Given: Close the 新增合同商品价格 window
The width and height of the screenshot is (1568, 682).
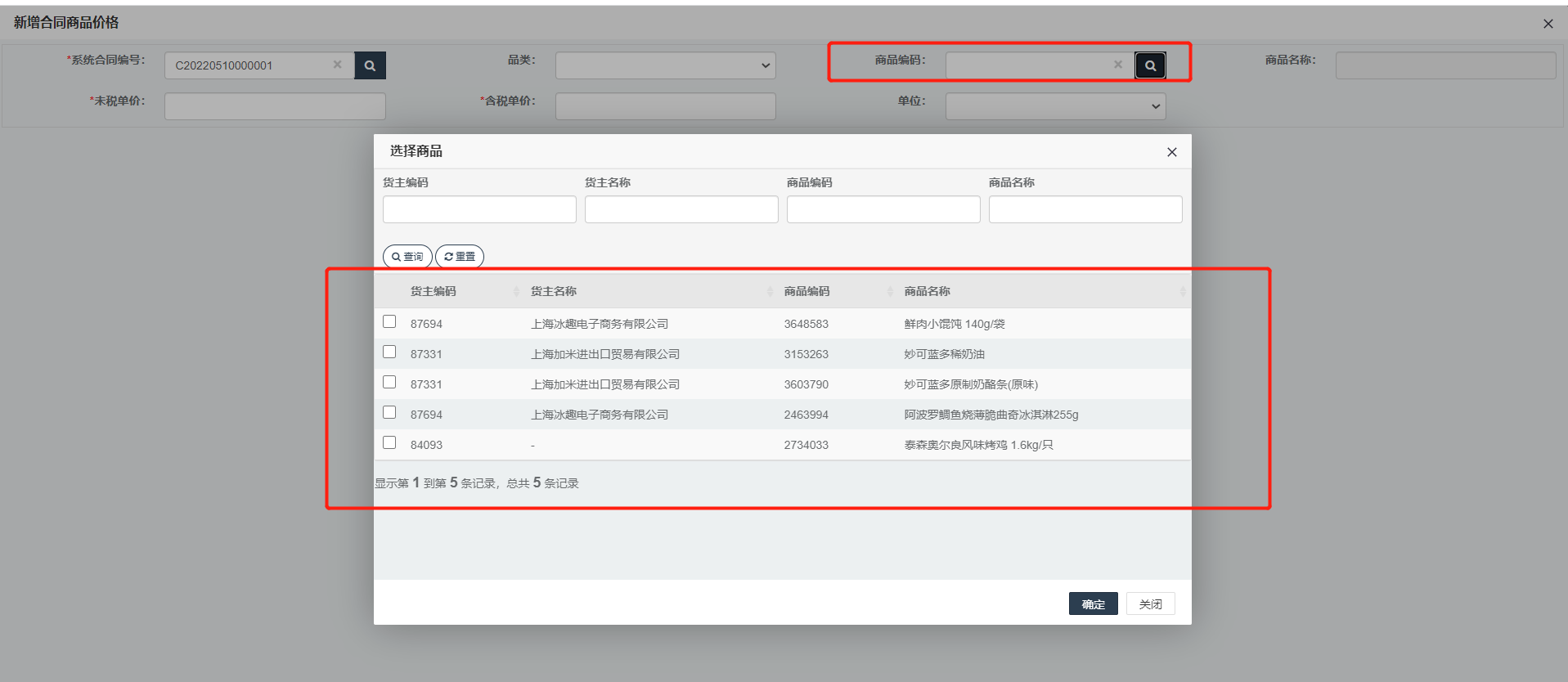Looking at the screenshot, I should pyautogui.click(x=1548, y=24).
